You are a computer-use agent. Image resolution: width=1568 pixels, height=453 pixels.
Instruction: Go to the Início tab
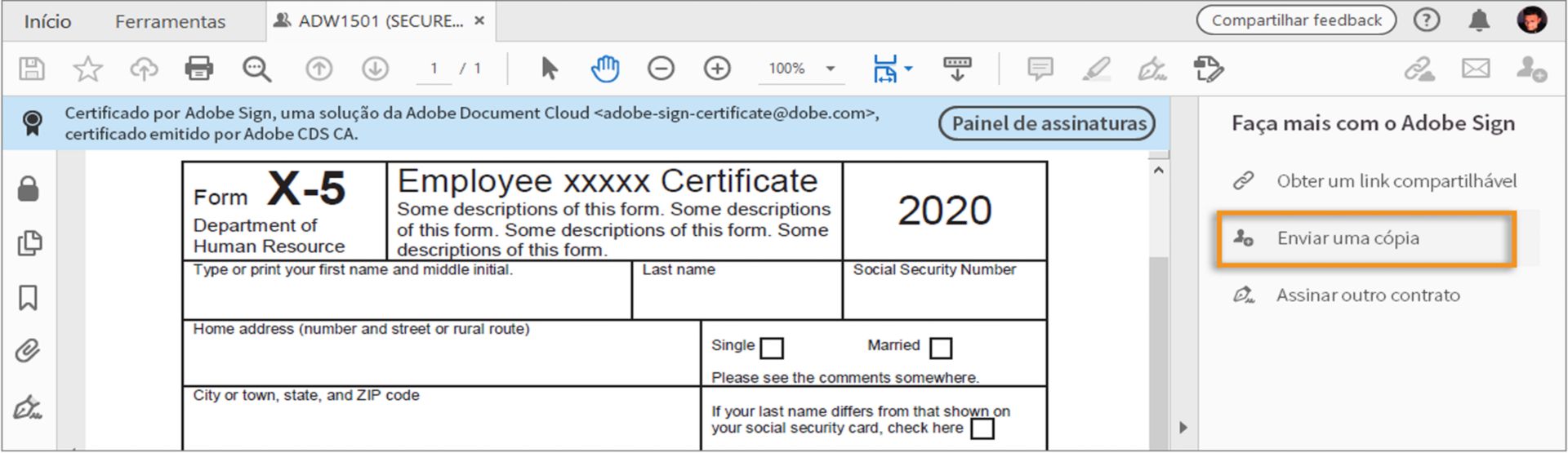[47, 21]
